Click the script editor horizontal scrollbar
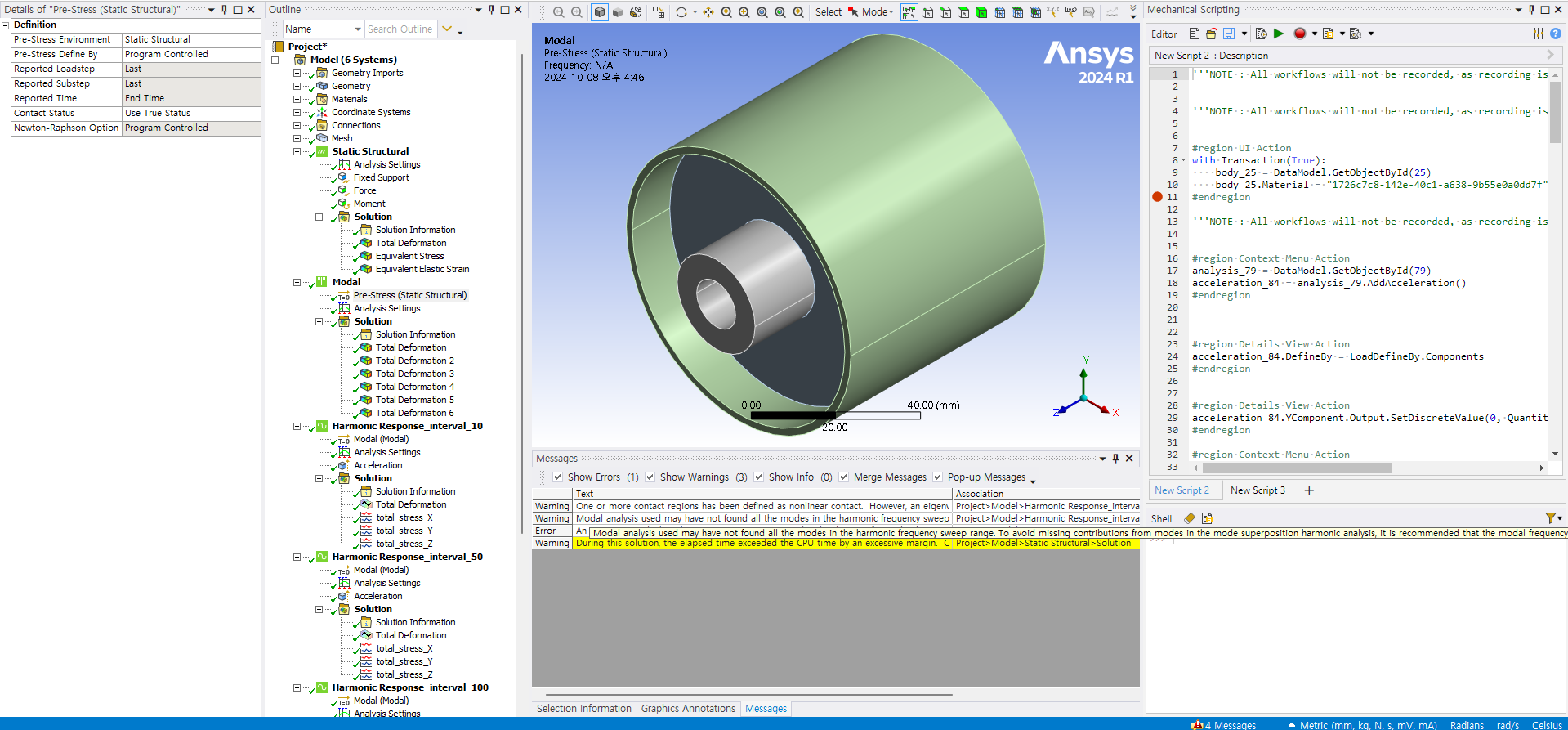Screen dimensions: 1568x730 [x=1297, y=468]
